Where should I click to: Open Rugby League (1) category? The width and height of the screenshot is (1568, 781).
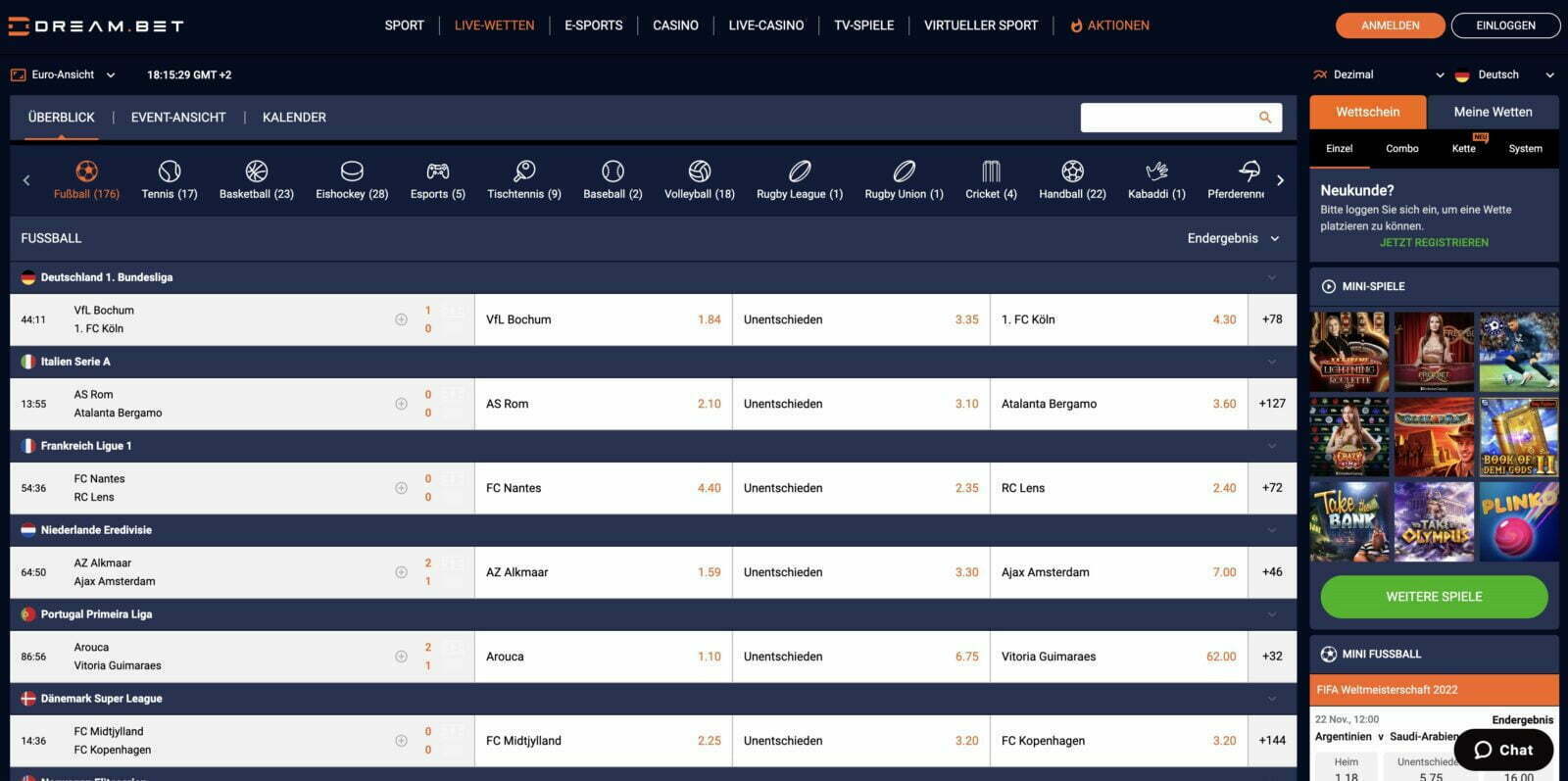point(800,179)
